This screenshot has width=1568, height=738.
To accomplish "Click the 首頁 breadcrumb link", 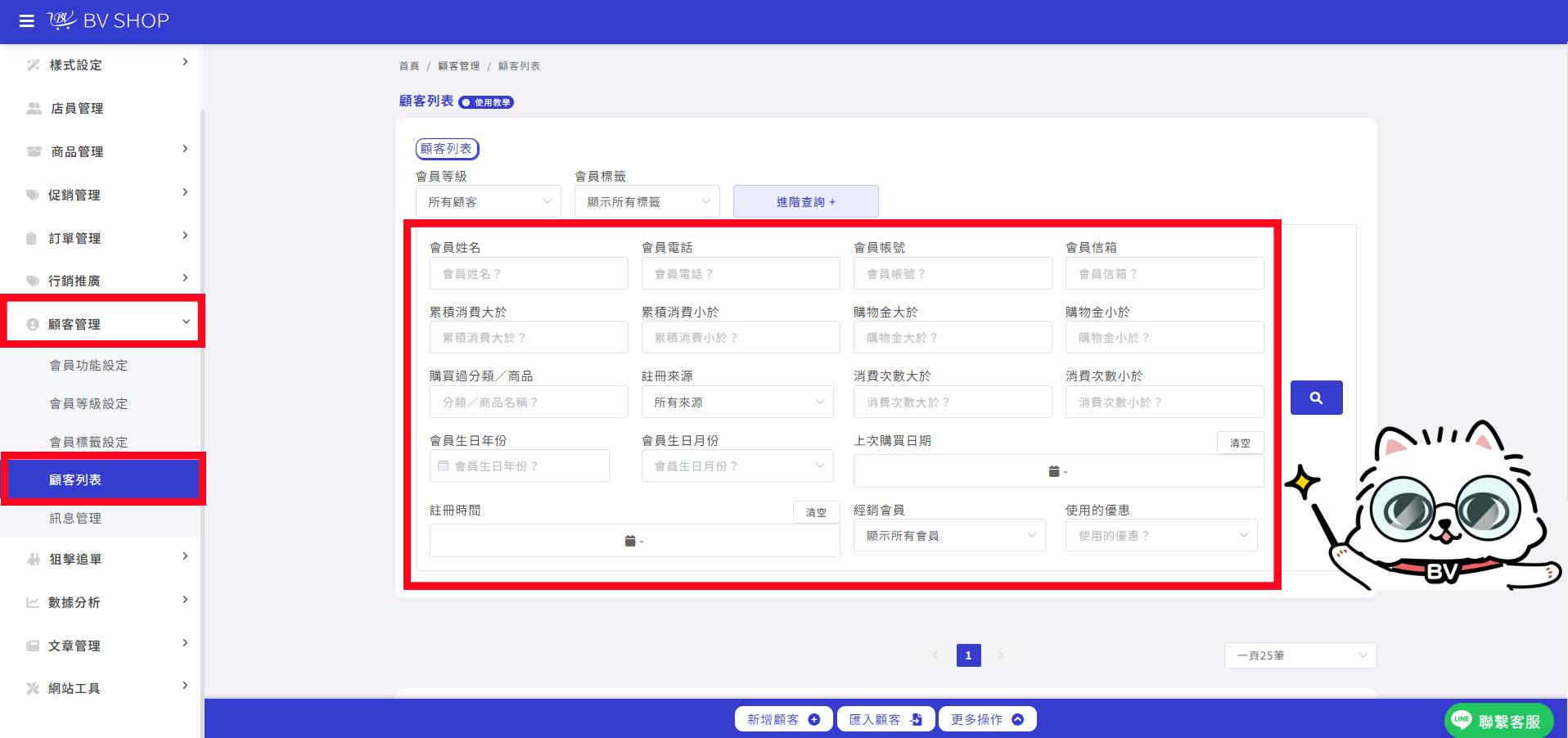I will pos(409,66).
